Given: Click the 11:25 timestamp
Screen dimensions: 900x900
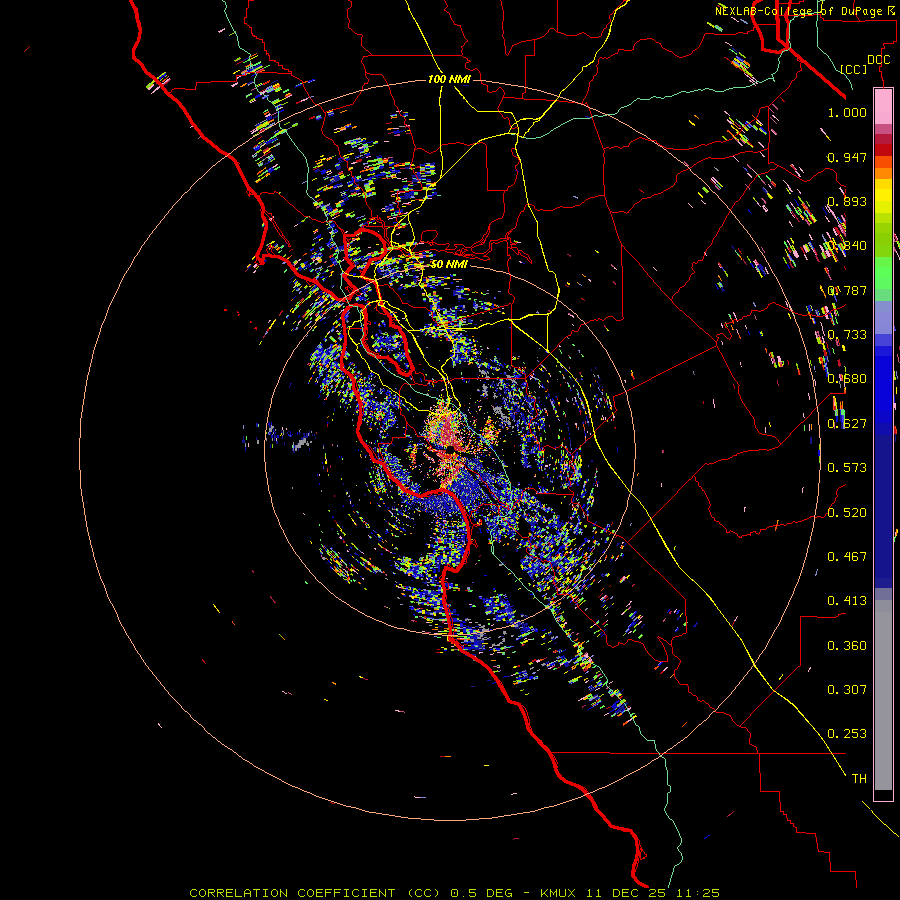Looking at the screenshot, I should tap(697, 893).
